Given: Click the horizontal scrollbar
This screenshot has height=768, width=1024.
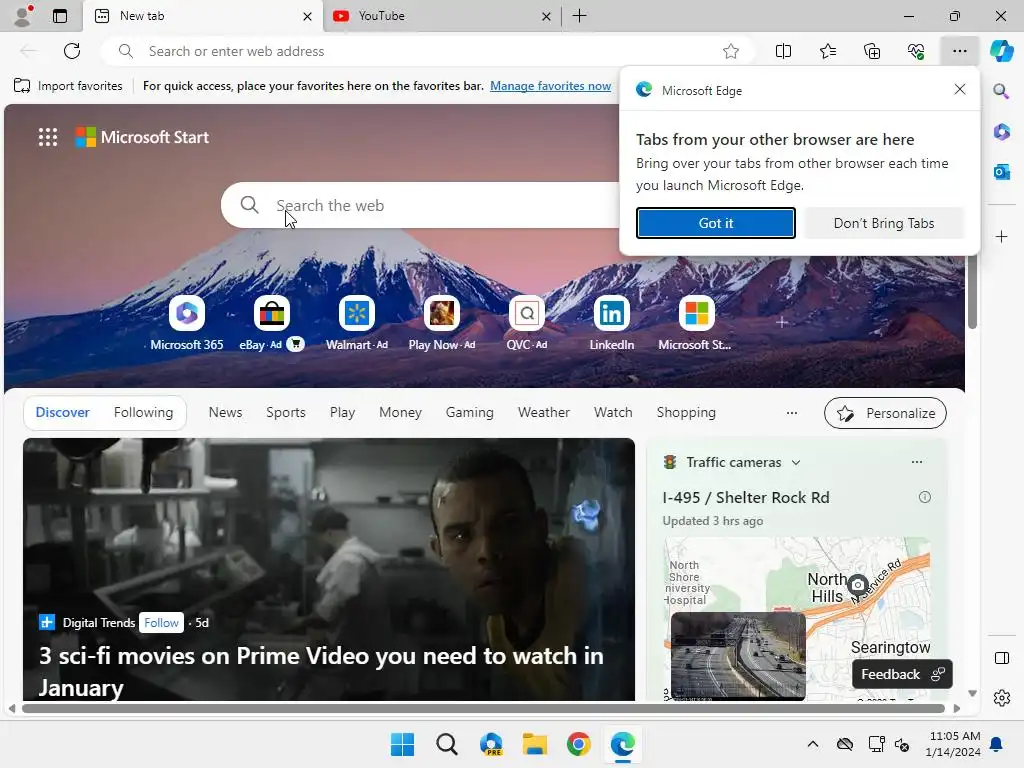Looking at the screenshot, I should point(483,709).
